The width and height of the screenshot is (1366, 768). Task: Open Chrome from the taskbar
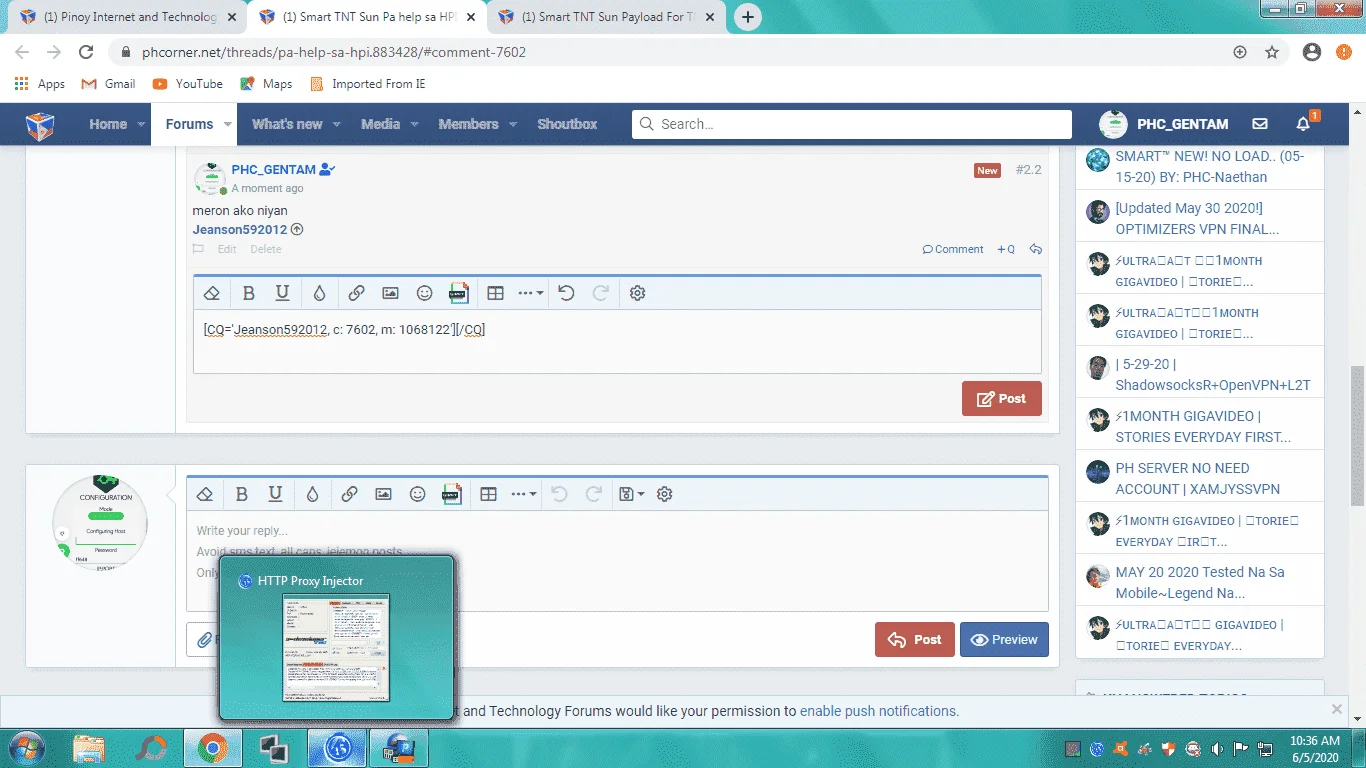pos(211,747)
